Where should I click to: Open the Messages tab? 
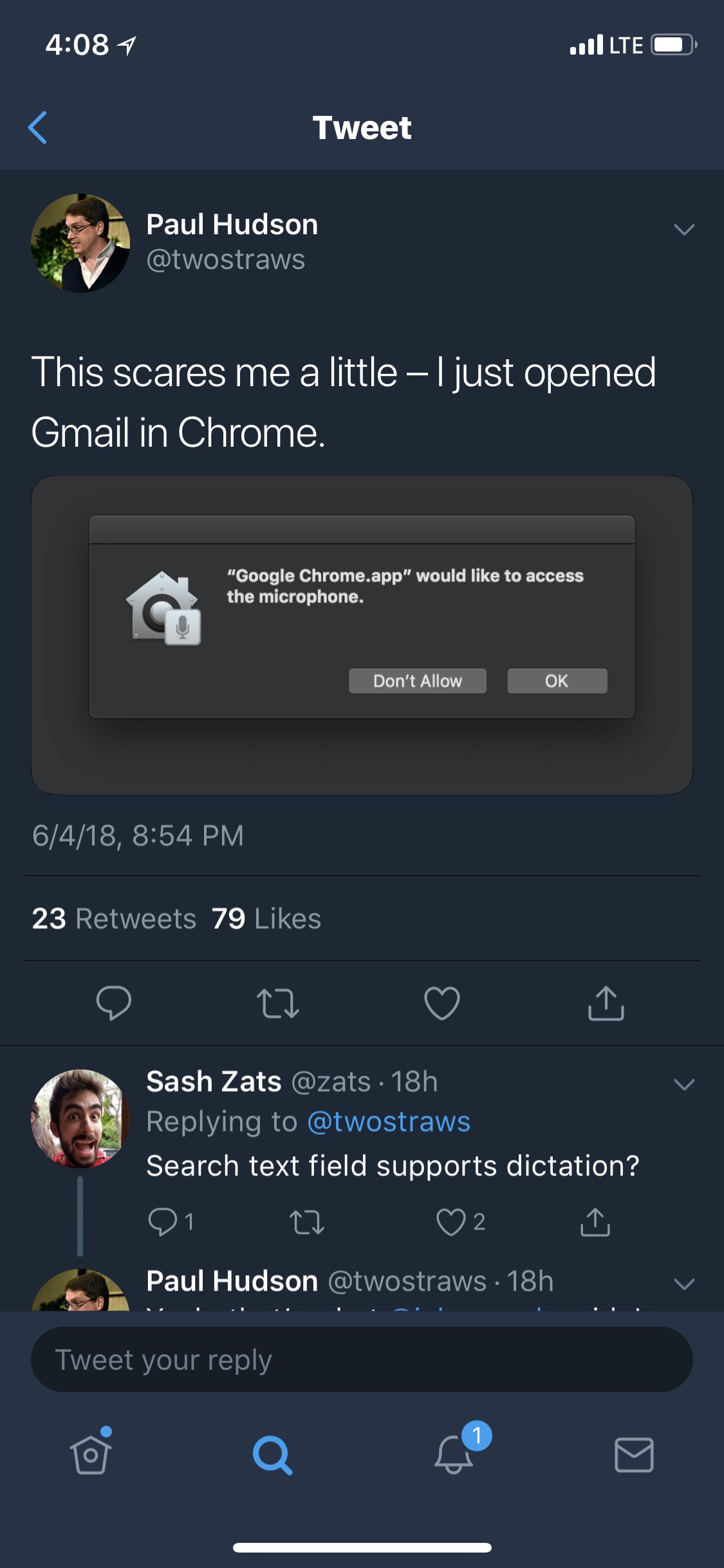634,1455
